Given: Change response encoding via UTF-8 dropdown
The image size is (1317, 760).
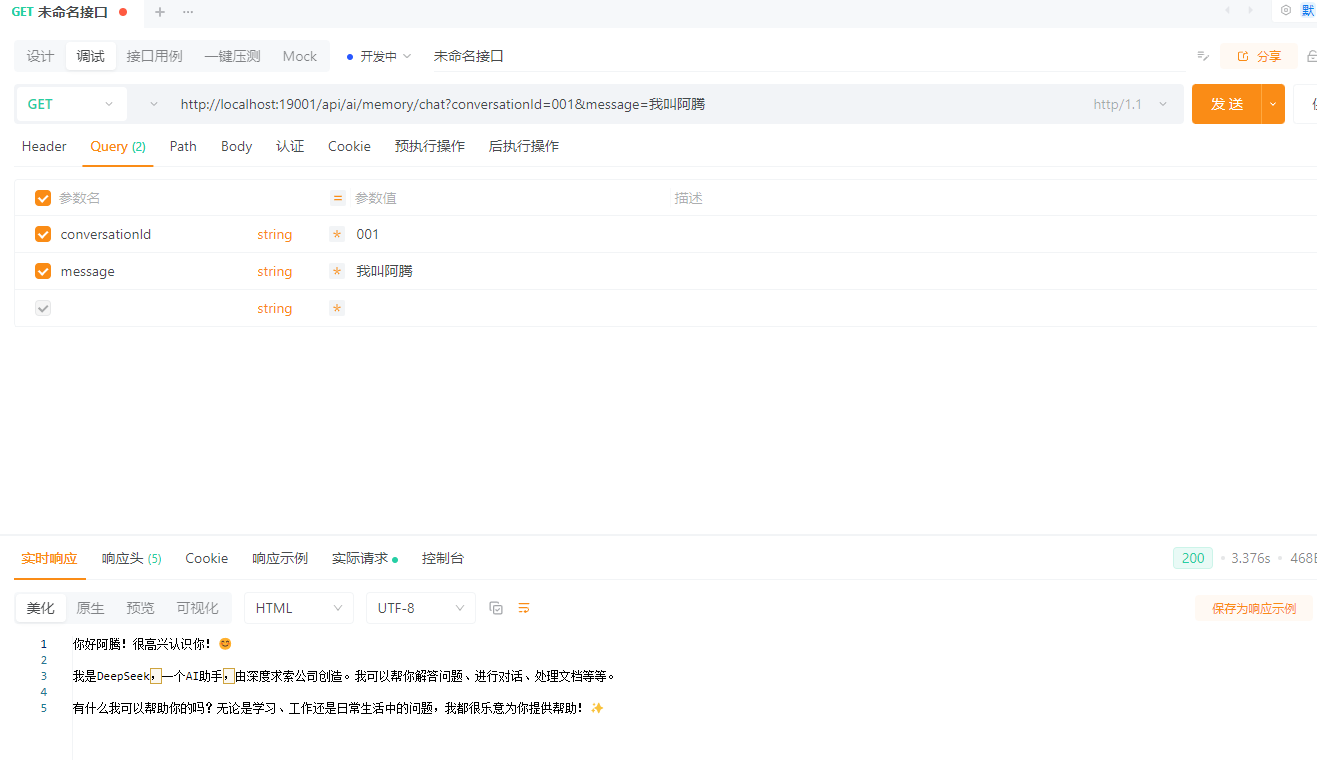Looking at the screenshot, I should click(x=420, y=607).
